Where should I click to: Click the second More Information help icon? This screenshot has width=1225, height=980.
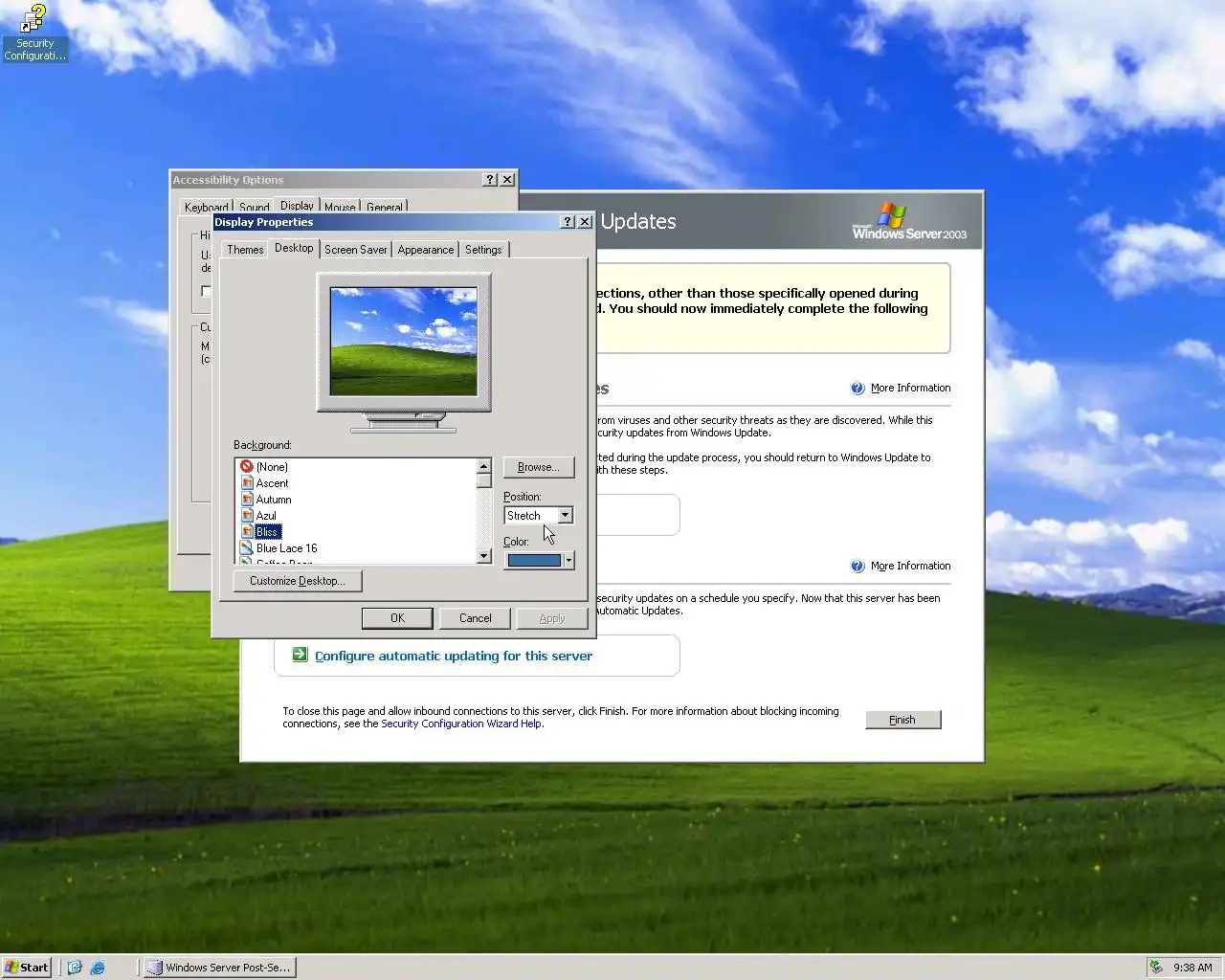[x=857, y=566]
